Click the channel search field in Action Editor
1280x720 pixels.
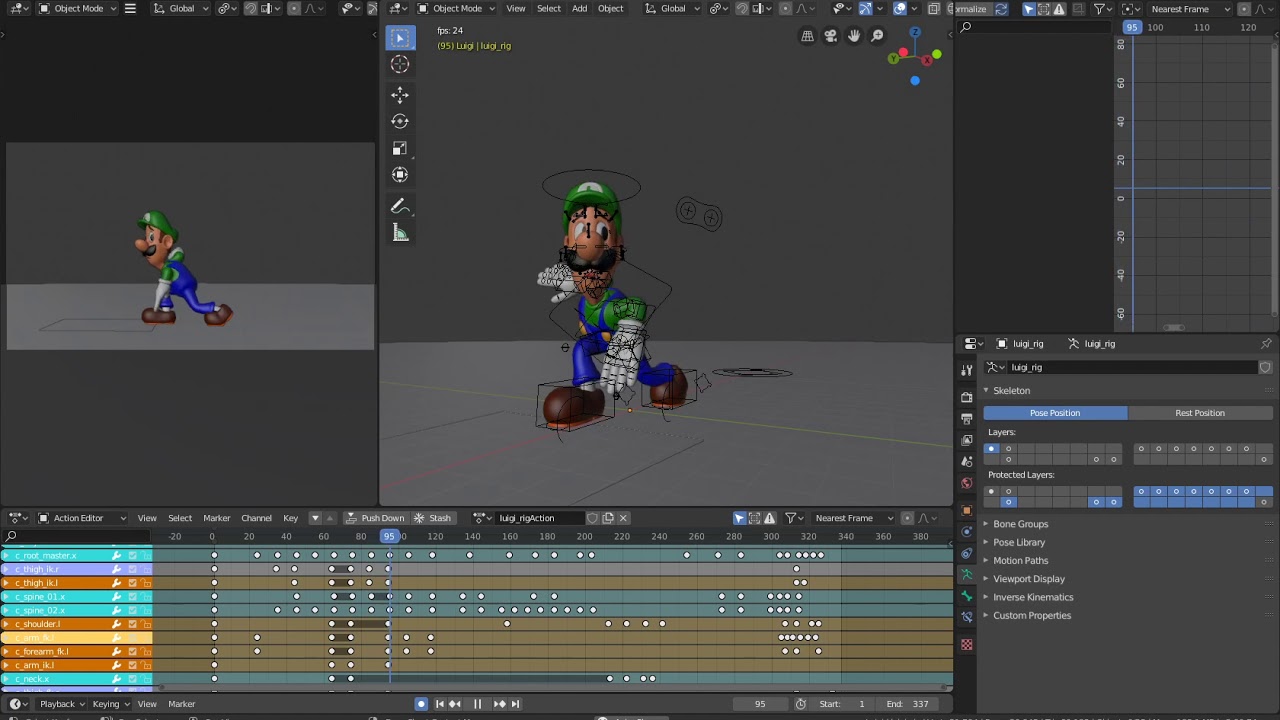[78, 536]
